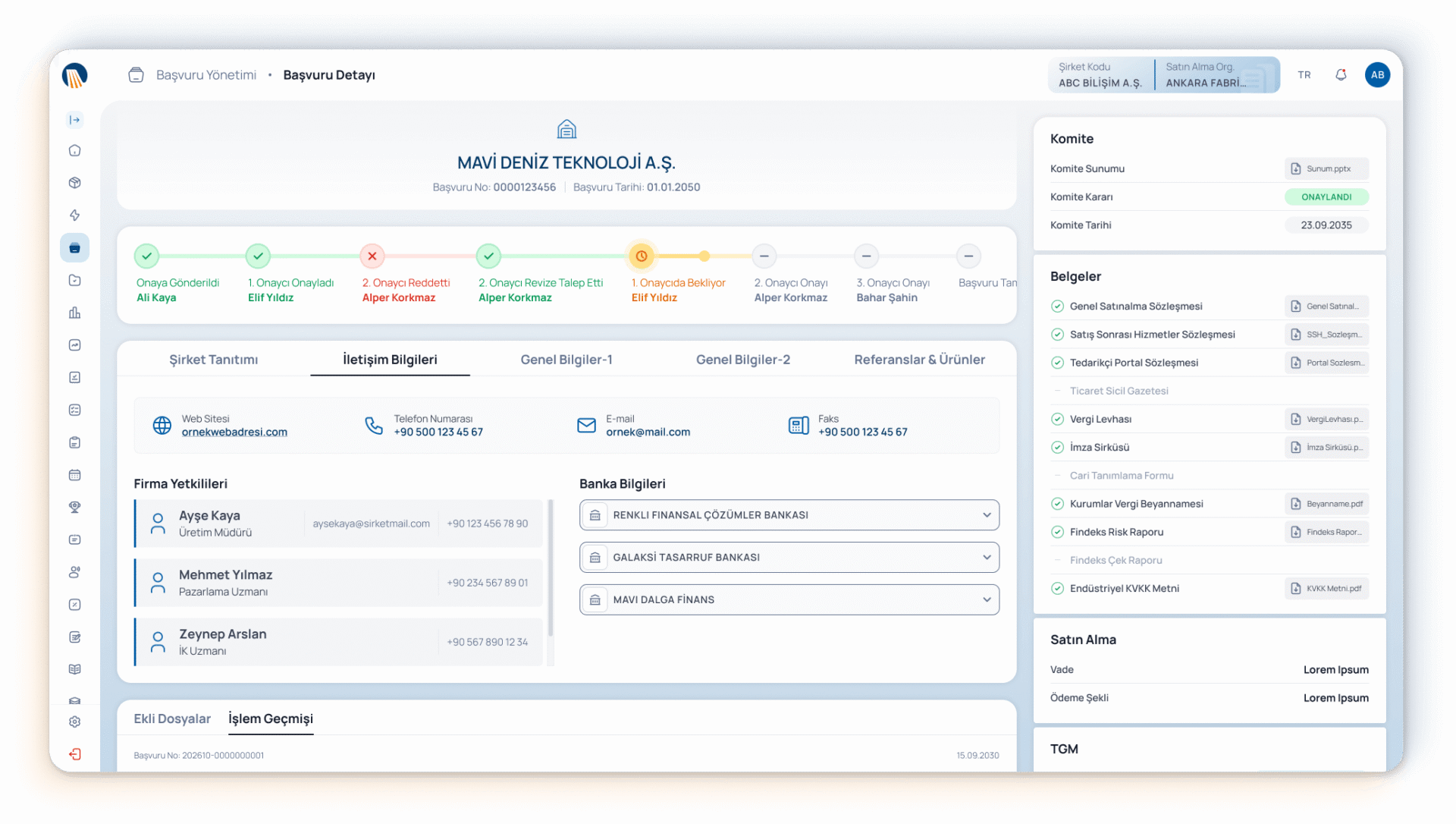Open the home icon in sidebar

[74, 150]
